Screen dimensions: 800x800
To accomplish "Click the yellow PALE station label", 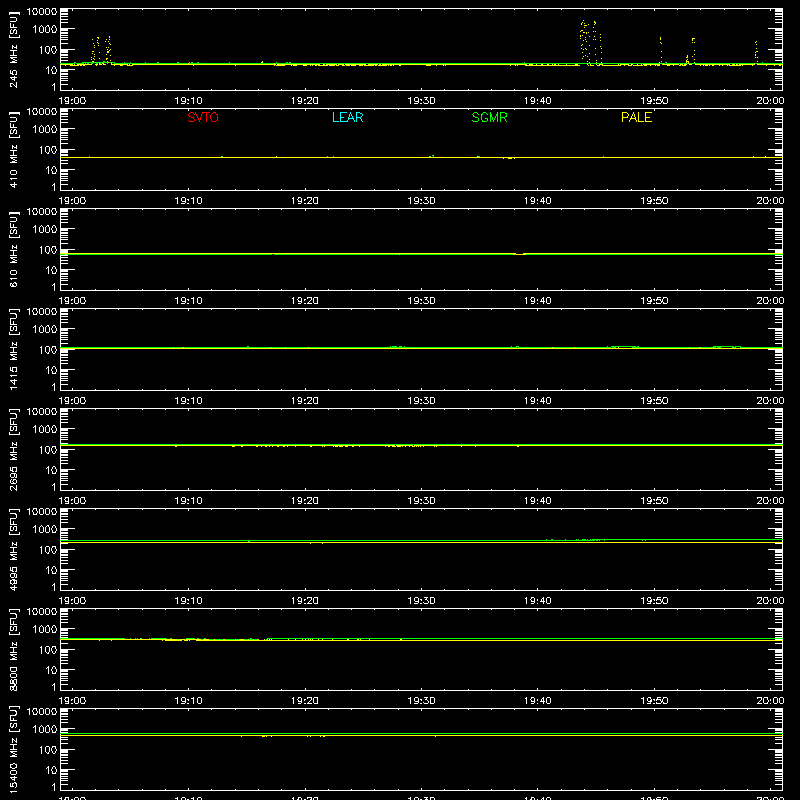I will click(x=636, y=117).
